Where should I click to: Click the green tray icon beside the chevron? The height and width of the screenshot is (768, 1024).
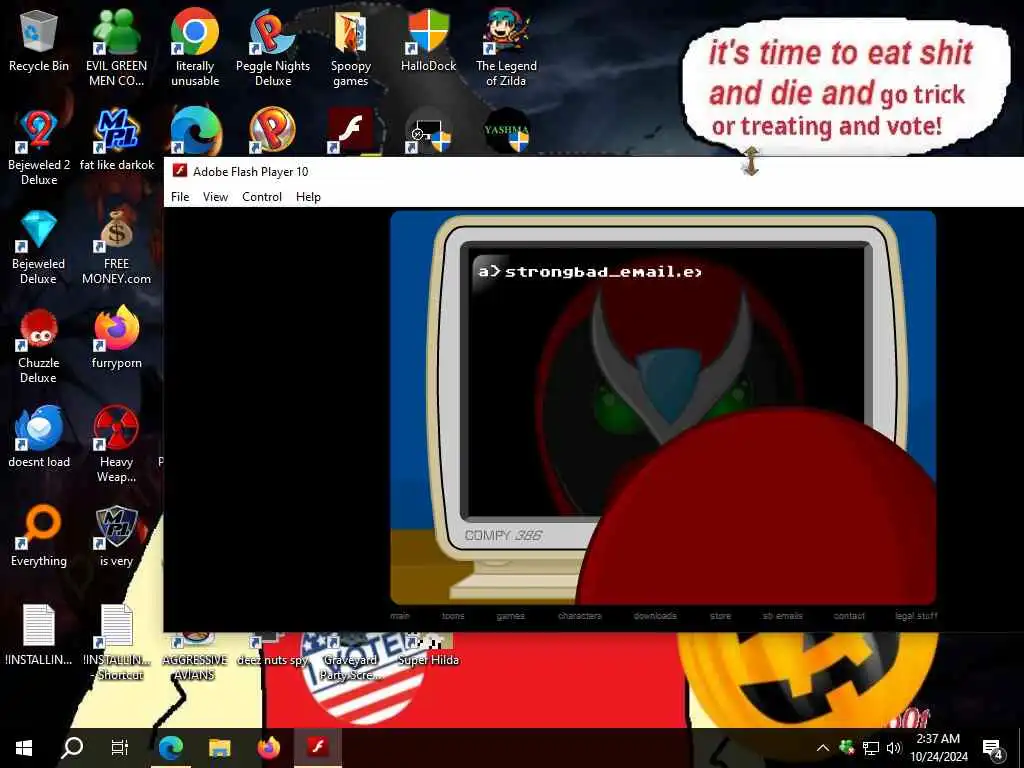pyautogui.click(x=846, y=747)
